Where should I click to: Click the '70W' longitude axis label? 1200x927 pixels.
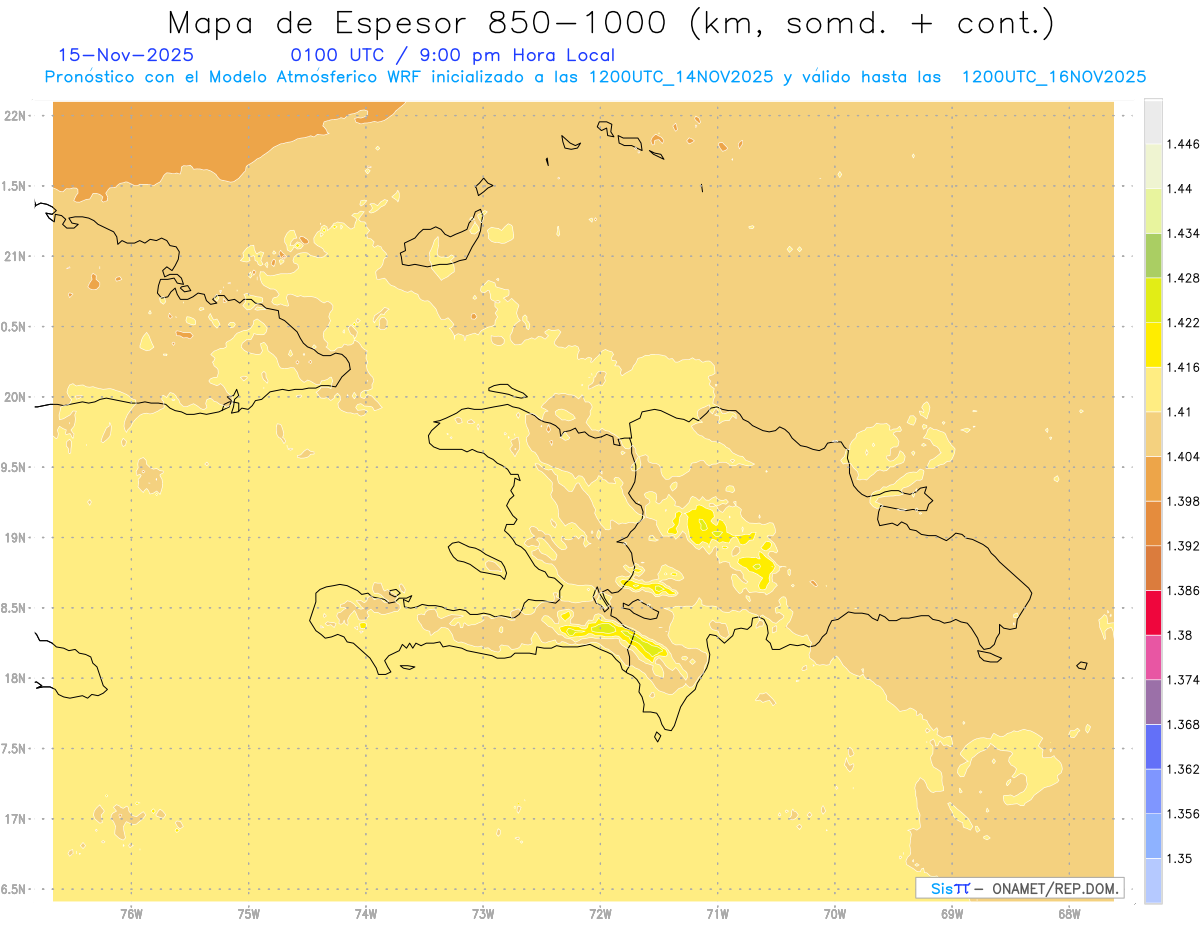point(835,914)
